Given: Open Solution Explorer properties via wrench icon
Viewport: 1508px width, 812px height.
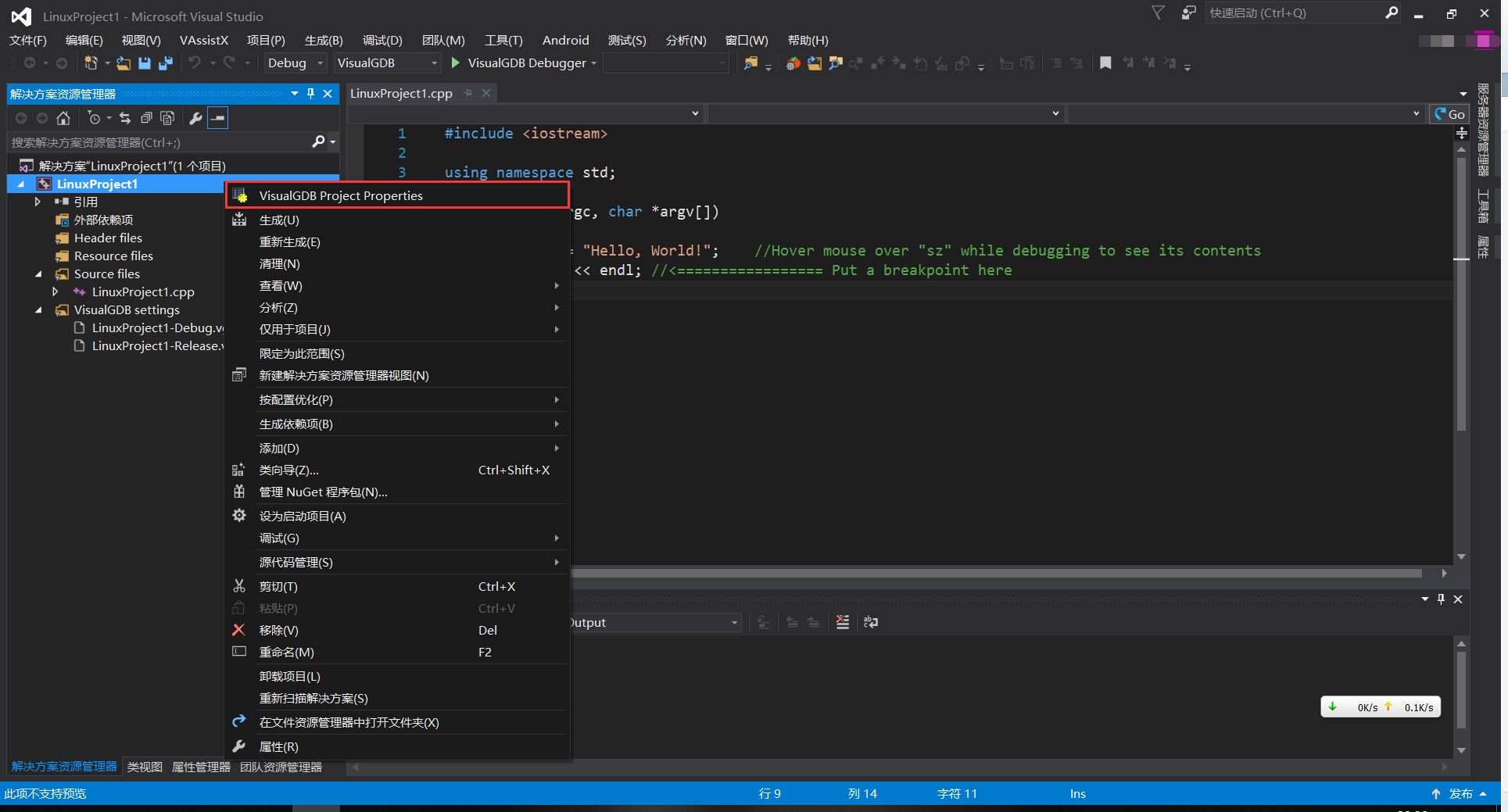Looking at the screenshot, I should [195, 118].
